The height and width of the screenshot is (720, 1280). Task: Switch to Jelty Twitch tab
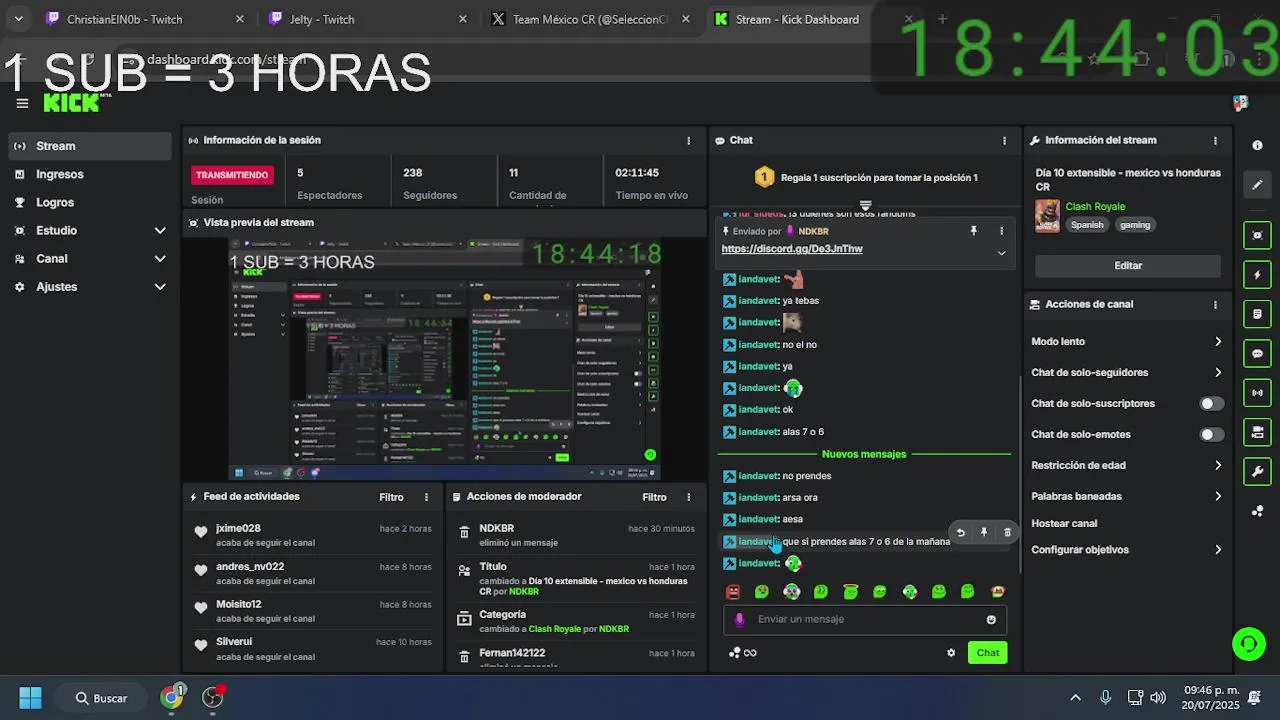(x=368, y=19)
